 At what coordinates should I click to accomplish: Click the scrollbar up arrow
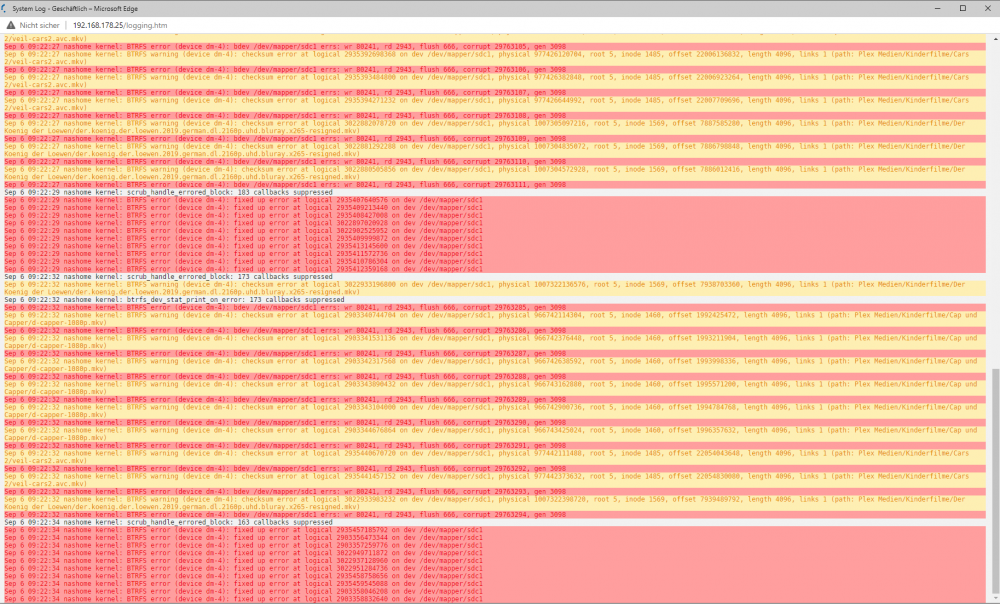tap(996, 38)
